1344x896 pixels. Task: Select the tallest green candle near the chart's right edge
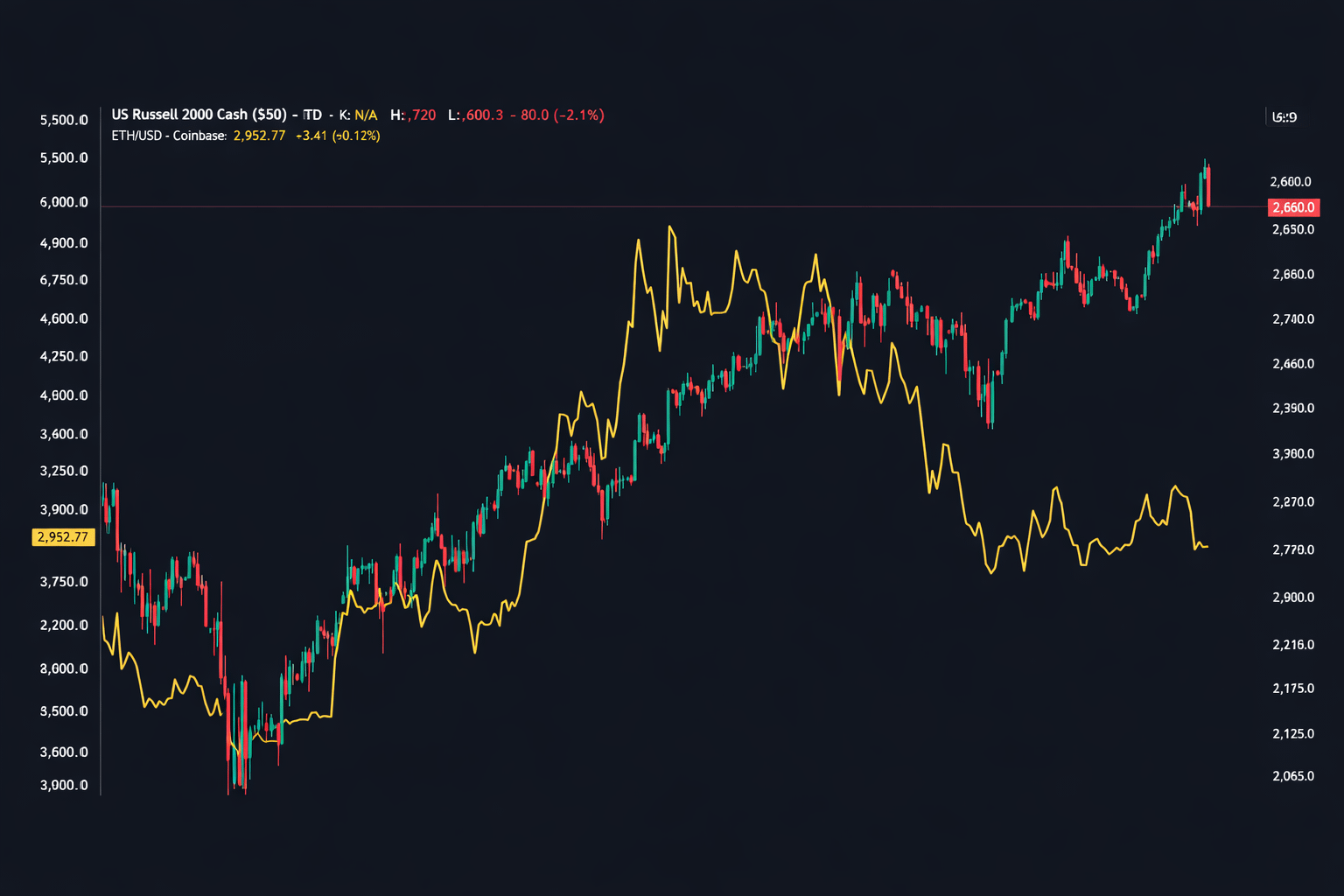(x=1201, y=192)
